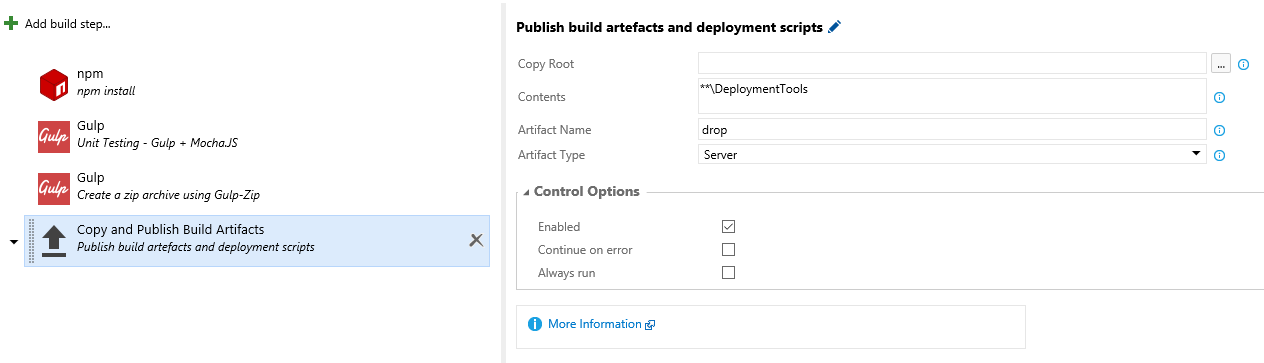Select the Create a zip archive Gulp step
The width and height of the screenshot is (1264, 363).
[x=257, y=188]
